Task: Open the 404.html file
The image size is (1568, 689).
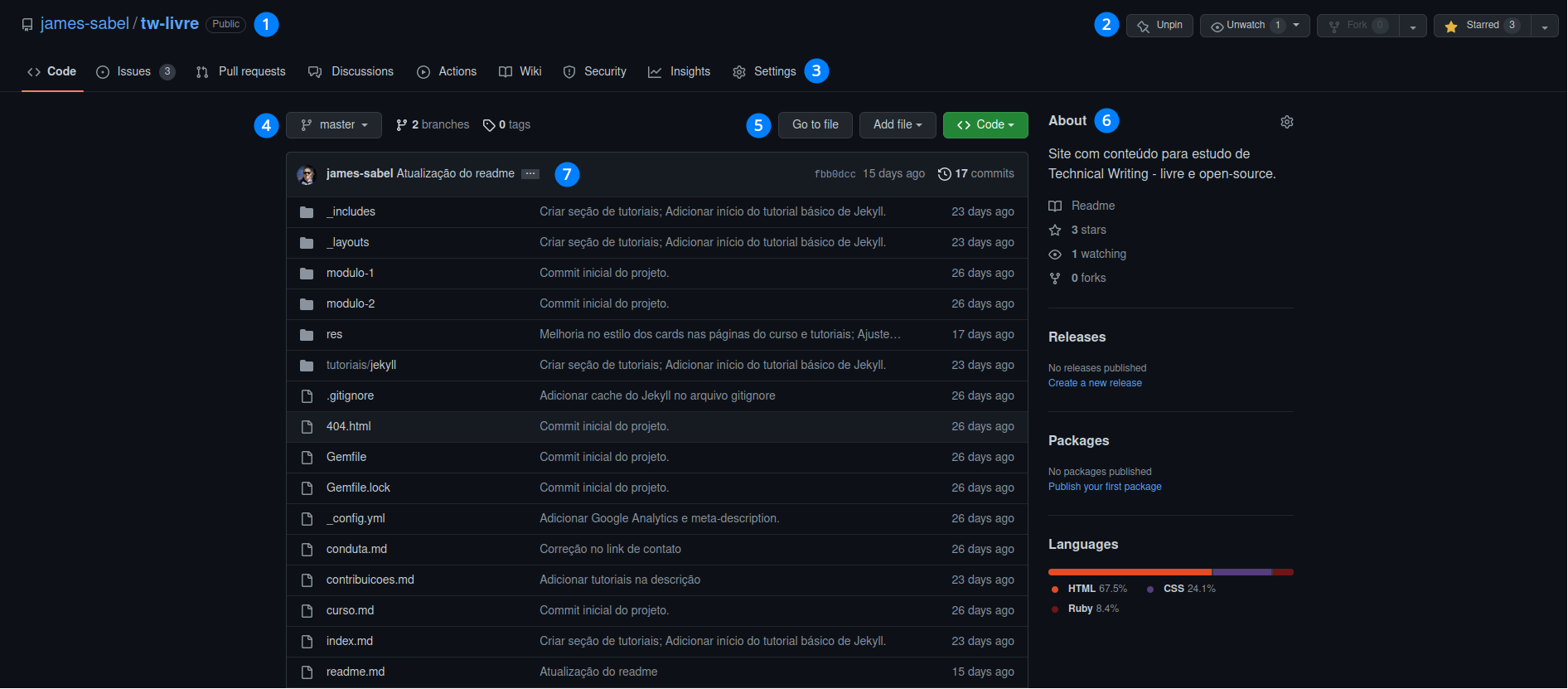Action: [x=349, y=427]
